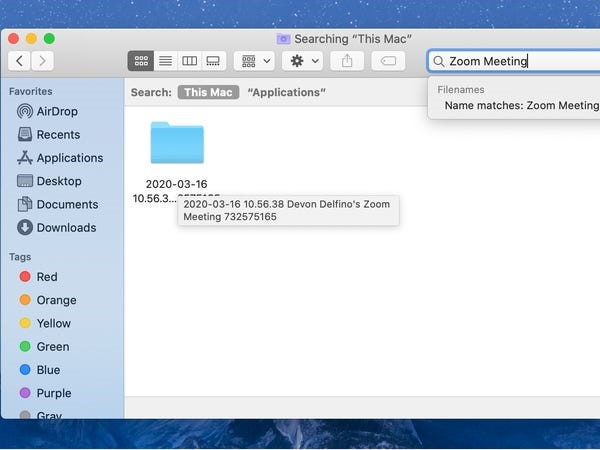Switch to column view
Viewport: 600px width, 450px height.
pos(189,61)
